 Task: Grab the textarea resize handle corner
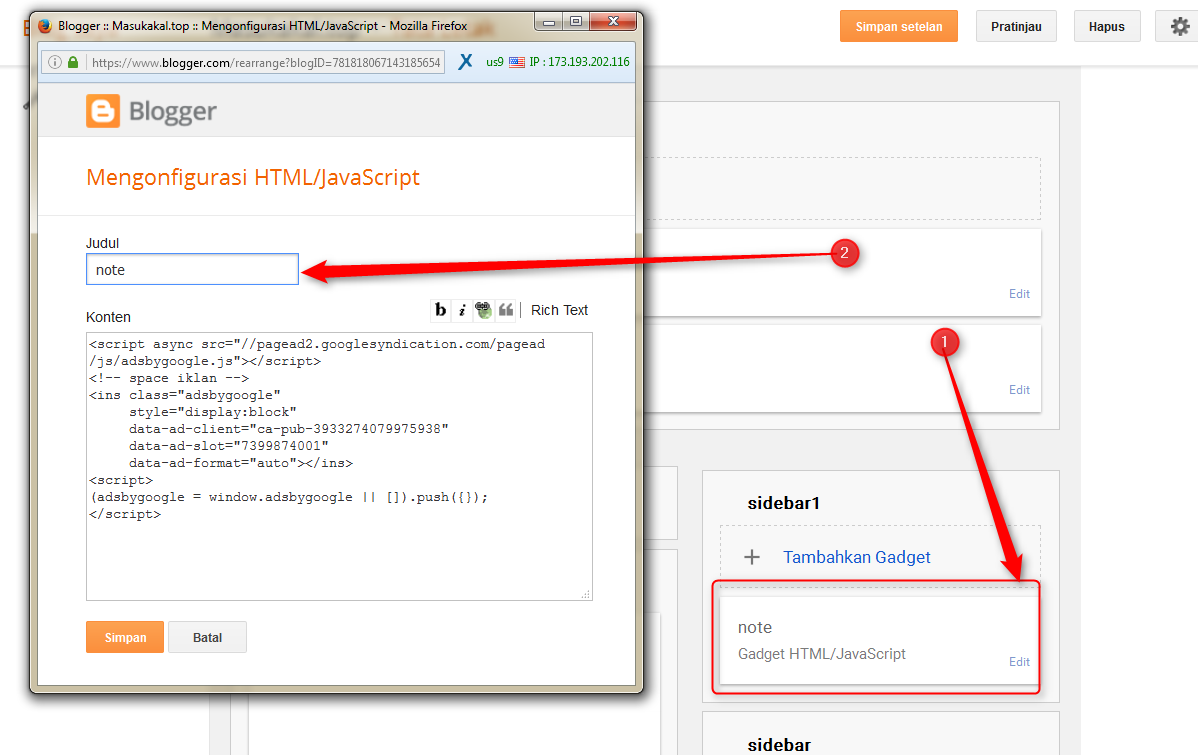click(x=586, y=594)
